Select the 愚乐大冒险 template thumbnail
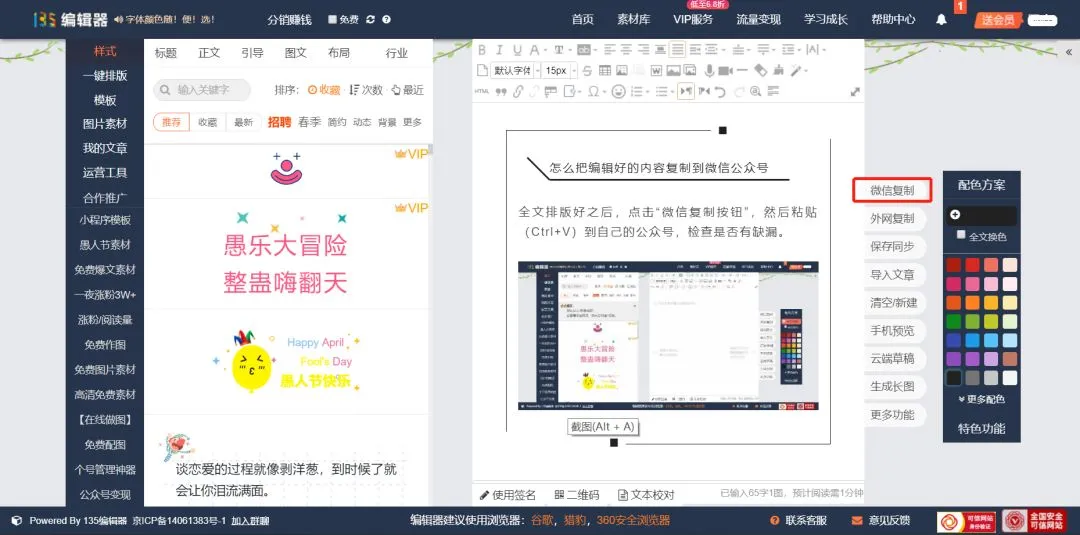 pyautogui.click(x=286, y=253)
